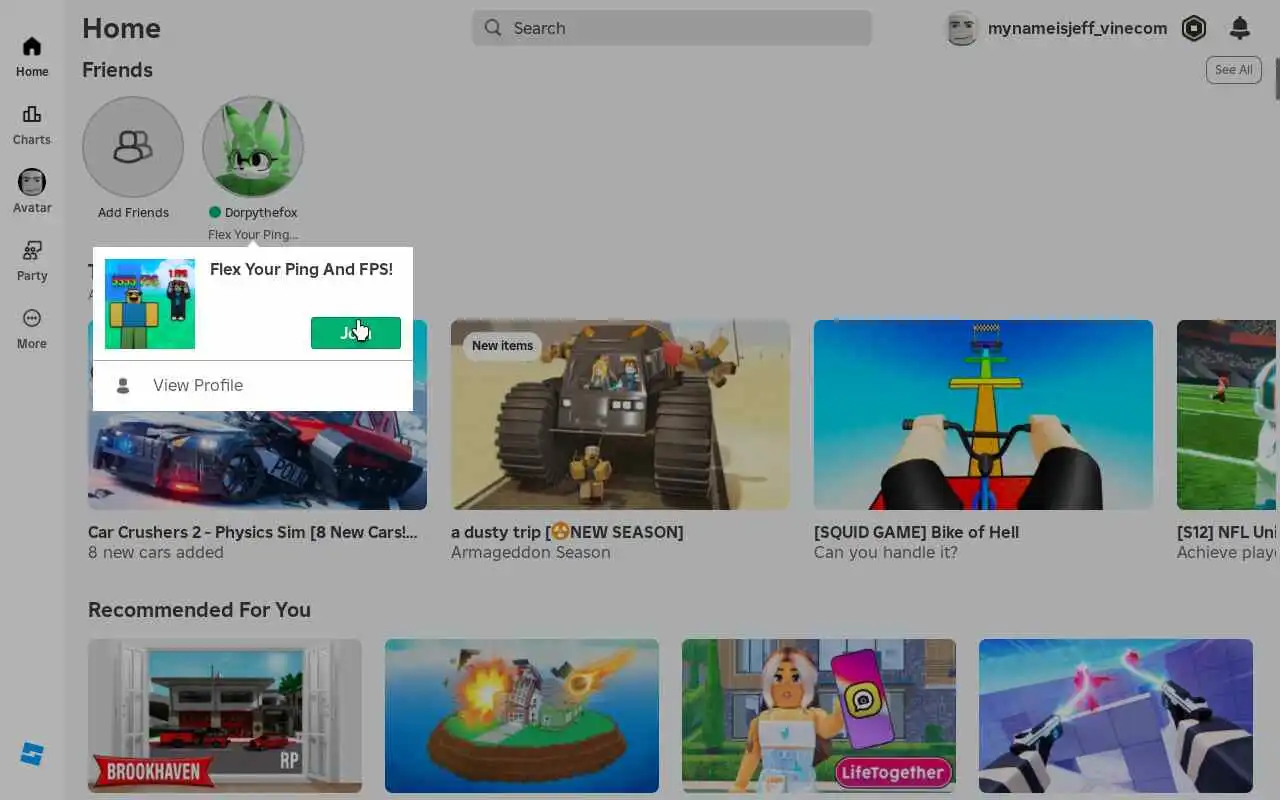
Task: Click the Flex Your Ping... status under Dorpythefox
Action: [253, 235]
